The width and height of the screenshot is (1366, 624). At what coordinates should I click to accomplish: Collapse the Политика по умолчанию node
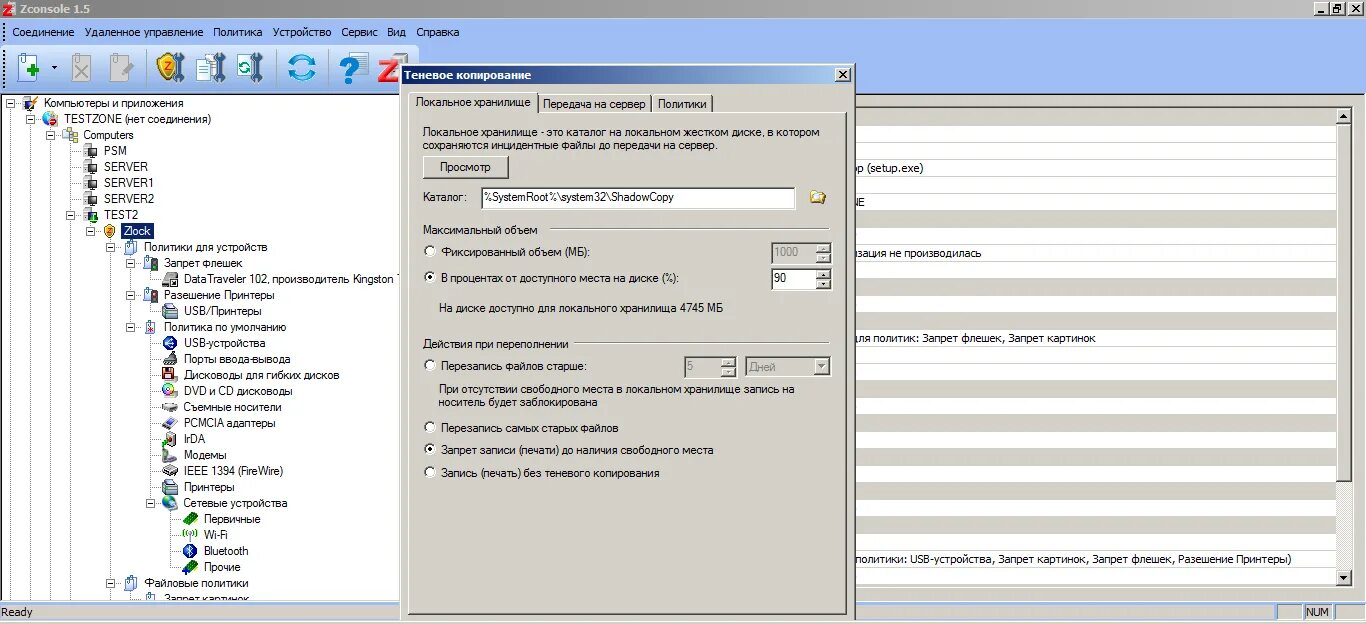(131, 327)
